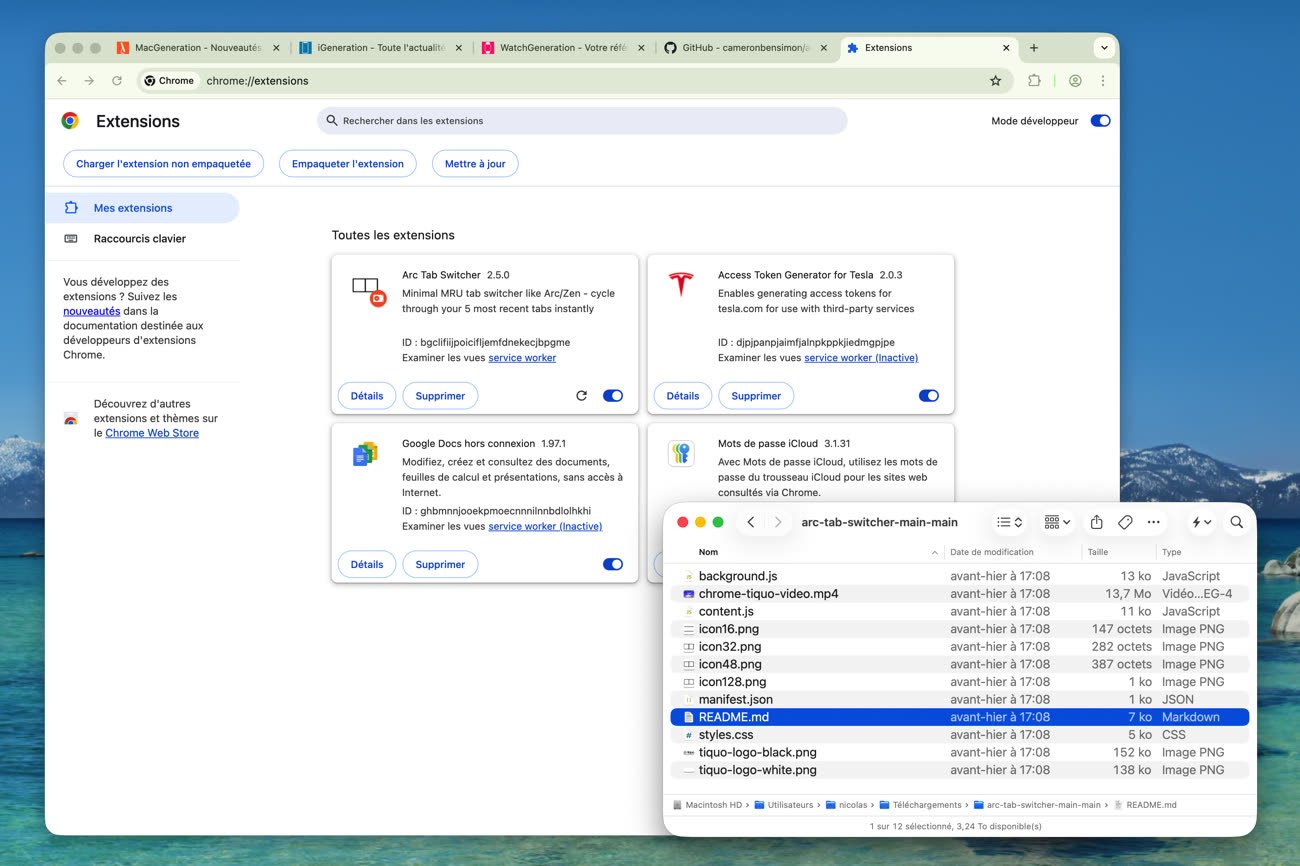Toggle off Google Docs hors connexion
The height and width of the screenshot is (866, 1300).
coord(613,564)
